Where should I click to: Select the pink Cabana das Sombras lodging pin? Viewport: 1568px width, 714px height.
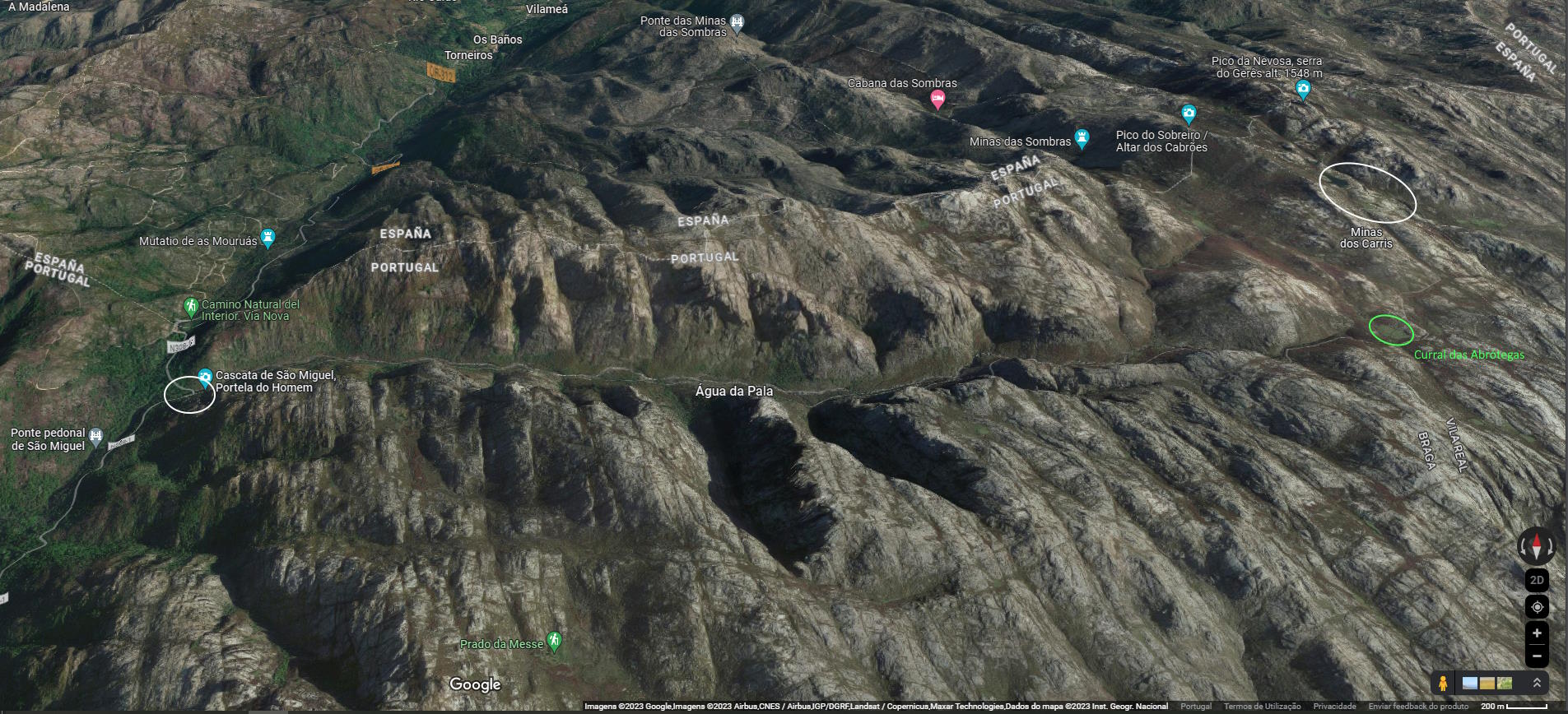click(938, 100)
